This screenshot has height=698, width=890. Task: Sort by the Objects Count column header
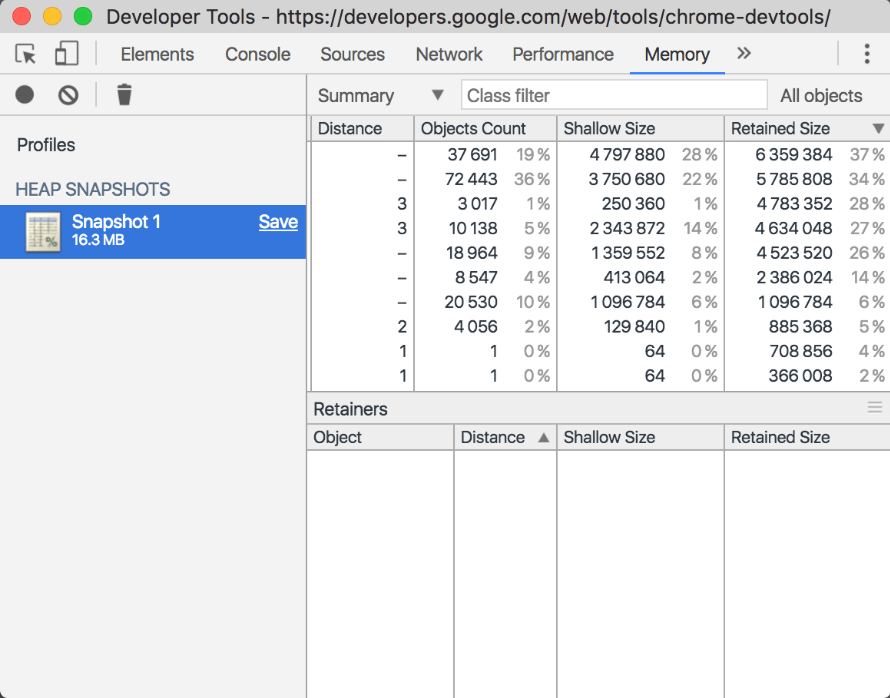[485, 129]
